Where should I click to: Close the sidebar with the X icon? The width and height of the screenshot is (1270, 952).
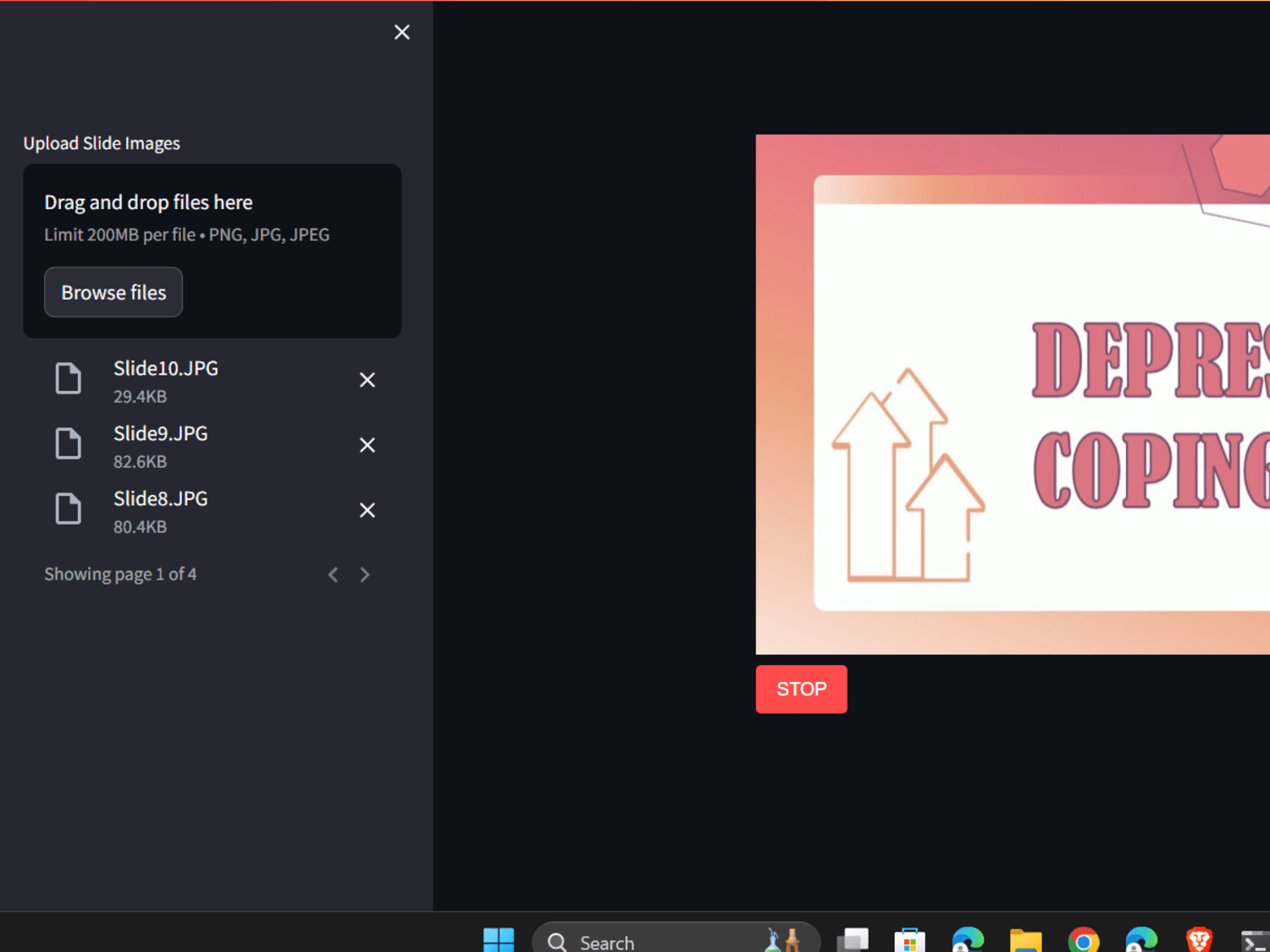[x=402, y=32]
